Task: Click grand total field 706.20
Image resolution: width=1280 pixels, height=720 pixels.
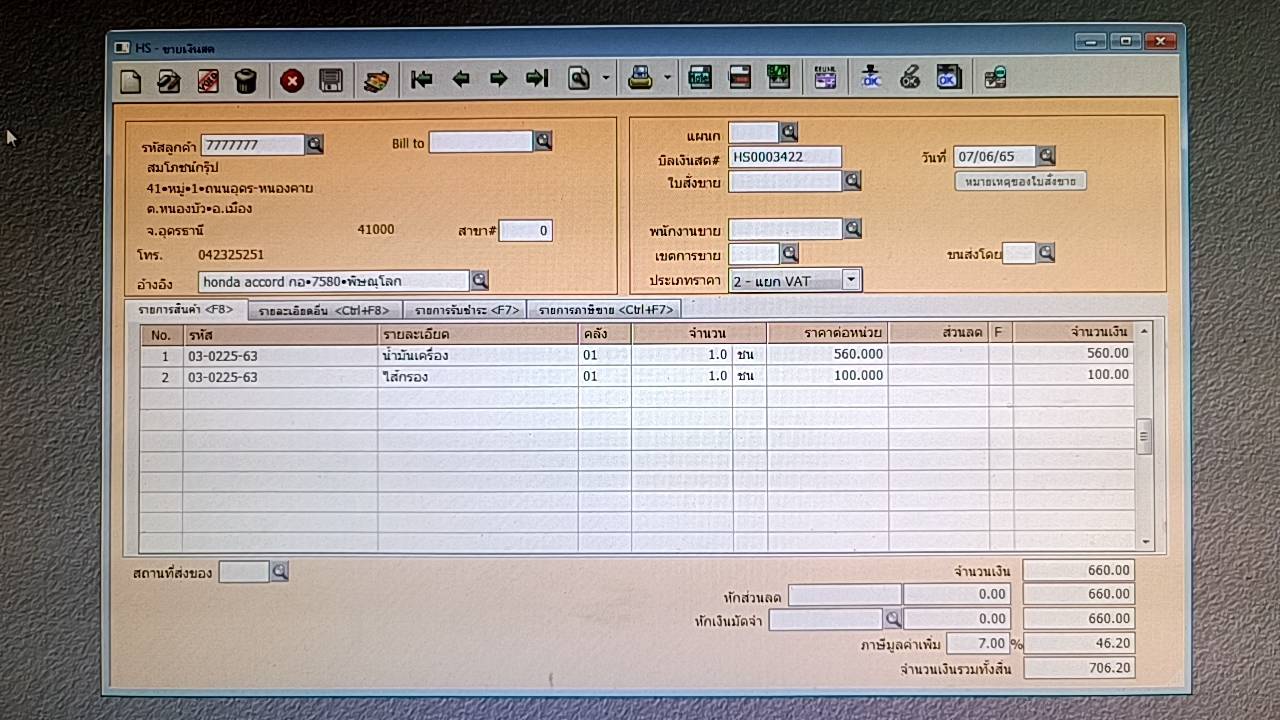Action: (1079, 668)
